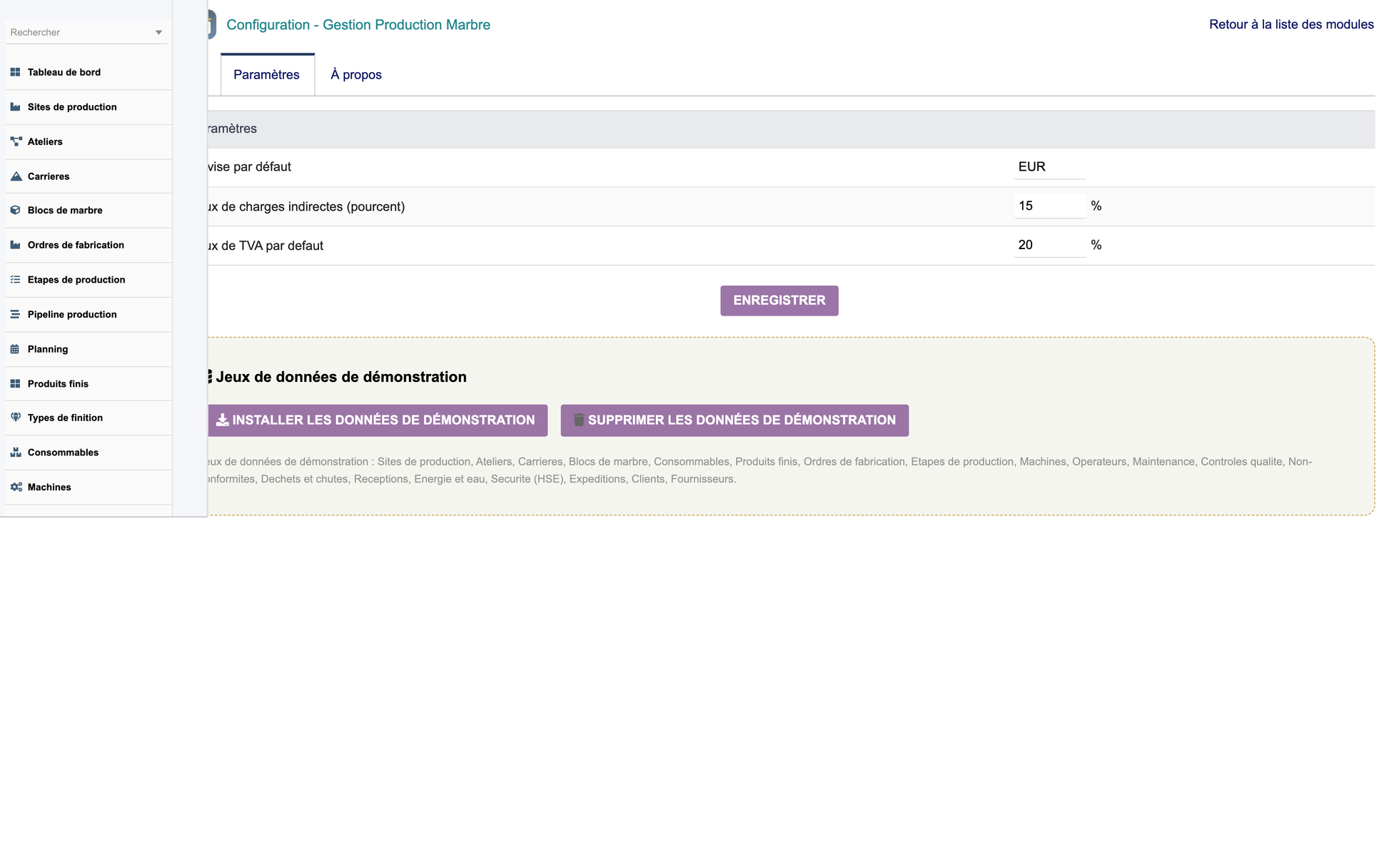Click the Pipeline production bars icon
This screenshot has width=1389, height=868.
(x=15, y=314)
